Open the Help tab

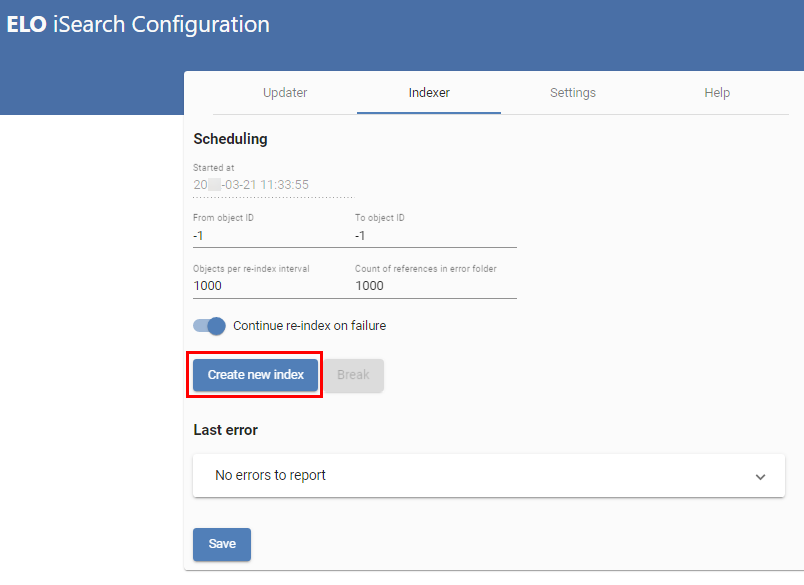point(717,93)
